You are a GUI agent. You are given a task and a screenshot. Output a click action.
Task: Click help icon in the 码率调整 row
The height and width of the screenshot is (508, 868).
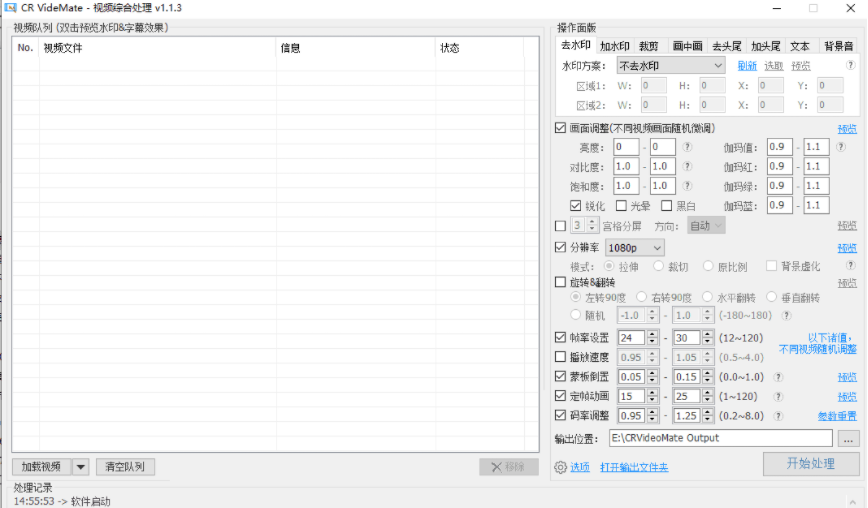tap(778, 416)
